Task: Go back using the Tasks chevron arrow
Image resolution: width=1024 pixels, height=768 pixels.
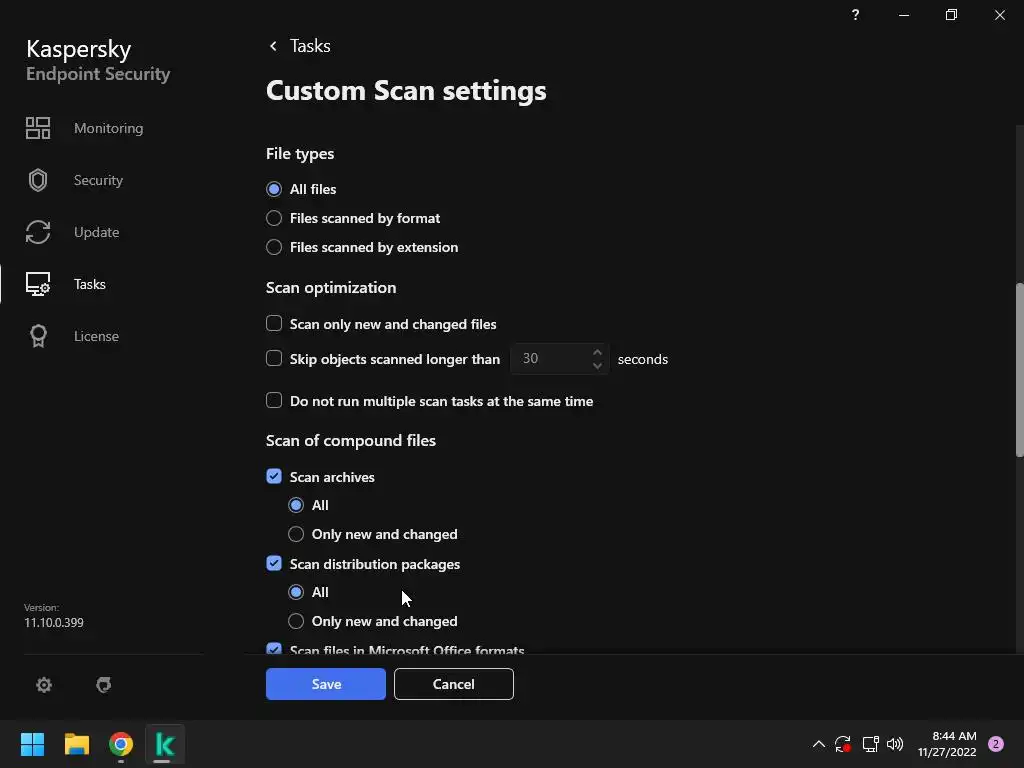Action: click(273, 46)
